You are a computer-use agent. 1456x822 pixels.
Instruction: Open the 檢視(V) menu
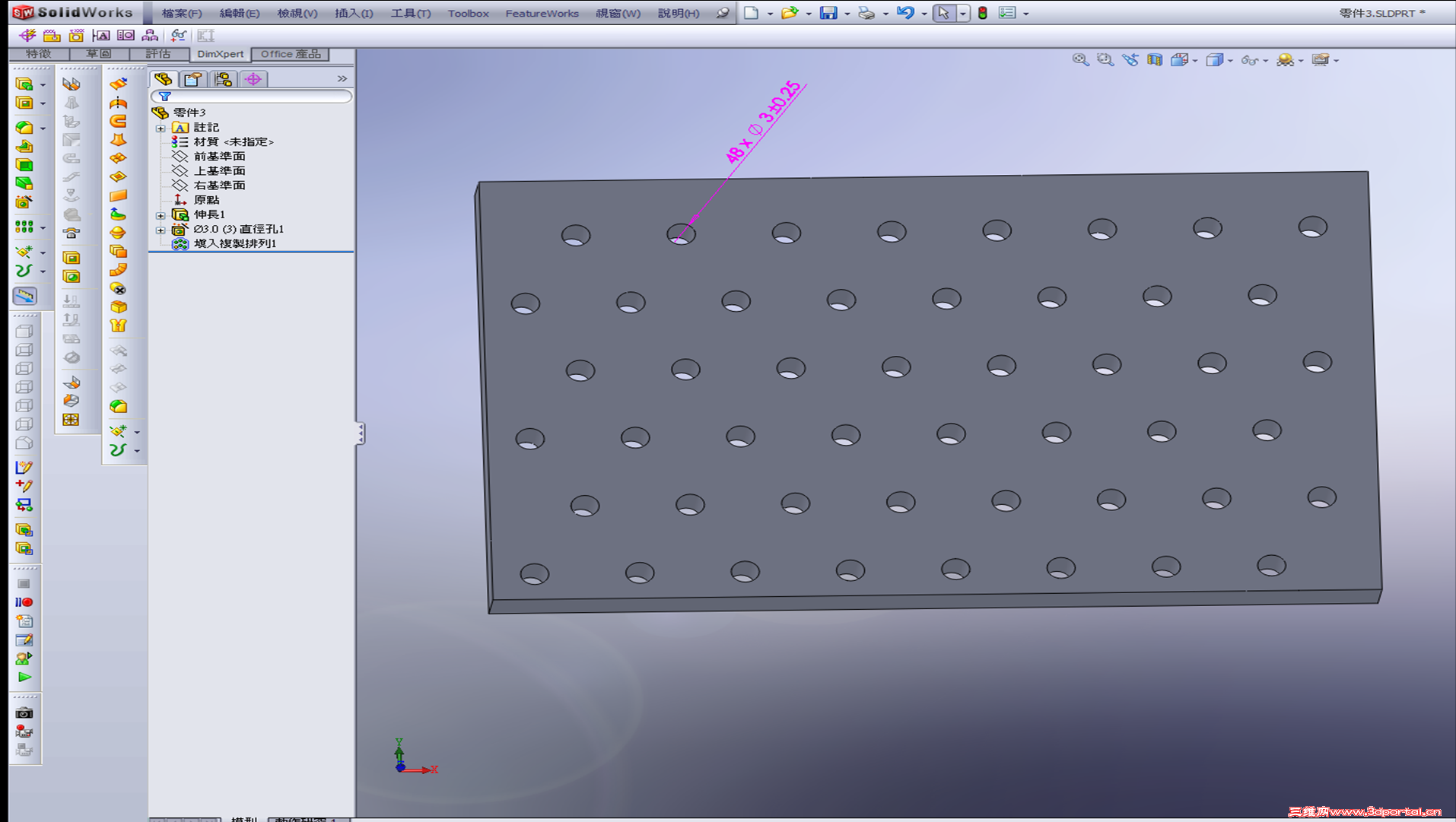coord(297,13)
